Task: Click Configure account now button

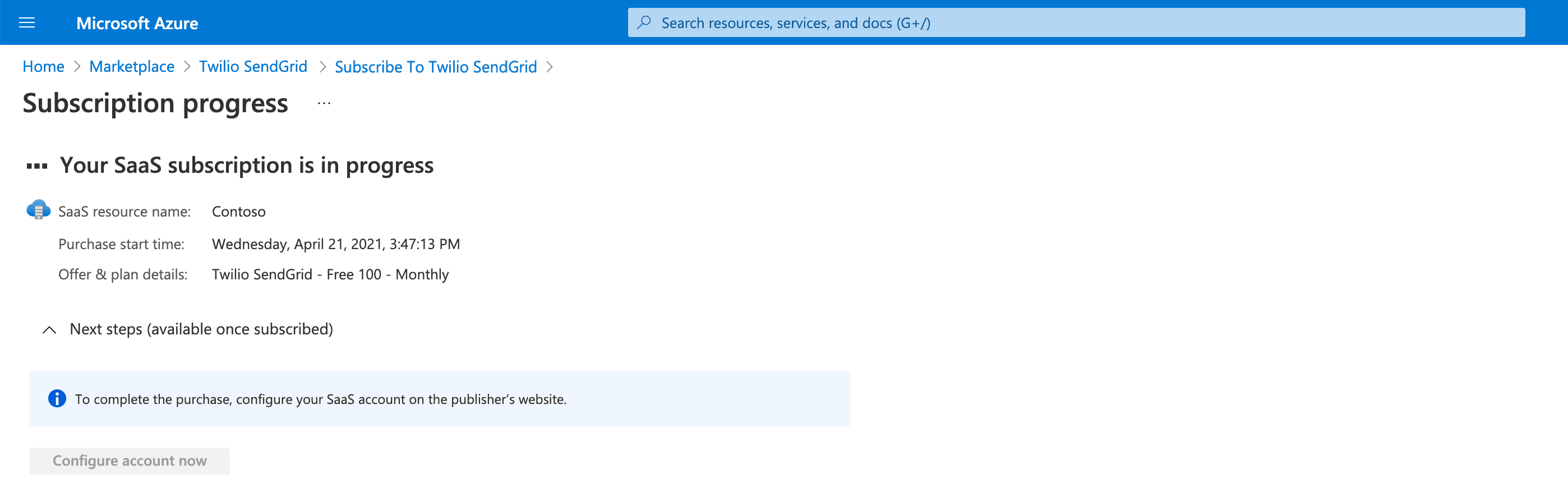Action: [130, 461]
